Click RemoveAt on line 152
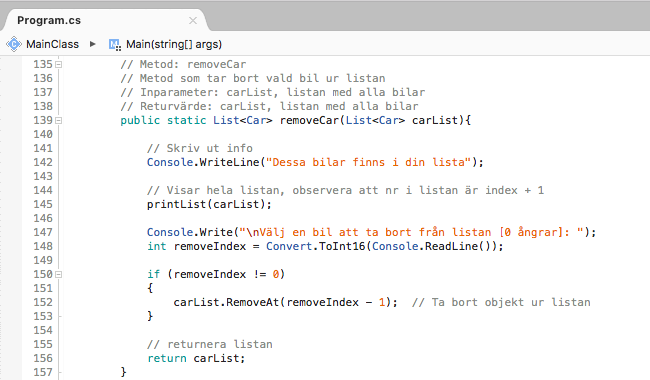The height and width of the screenshot is (380, 650). [x=252, y=302]
